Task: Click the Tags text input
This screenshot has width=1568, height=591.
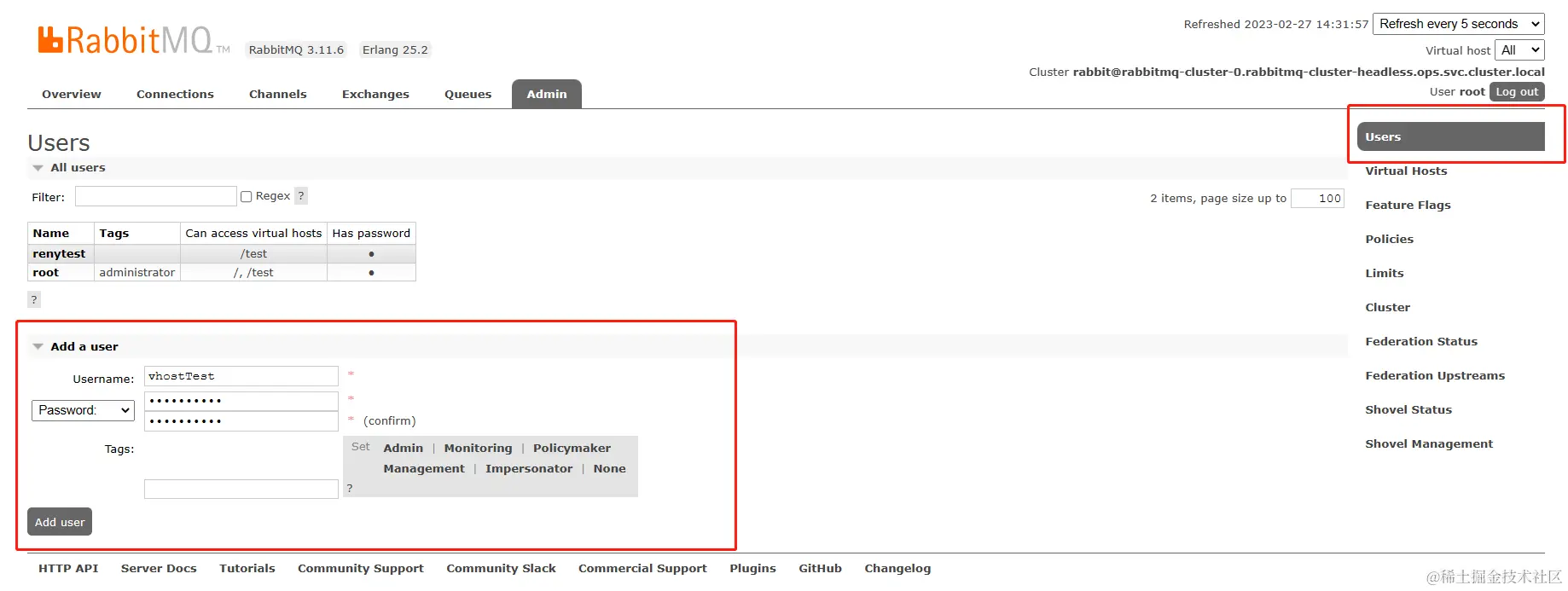Action: pyautogui.click(x=241, y=489)
